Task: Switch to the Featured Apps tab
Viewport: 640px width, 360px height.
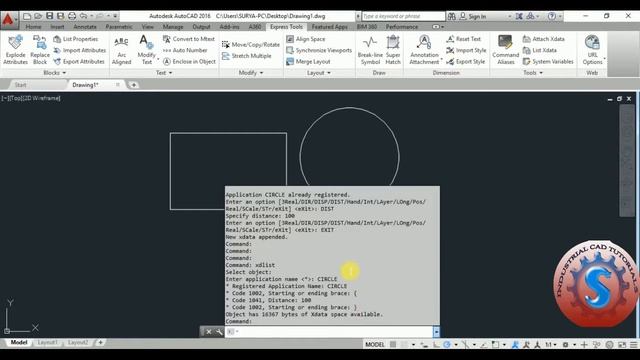Action: coord(329,27)
